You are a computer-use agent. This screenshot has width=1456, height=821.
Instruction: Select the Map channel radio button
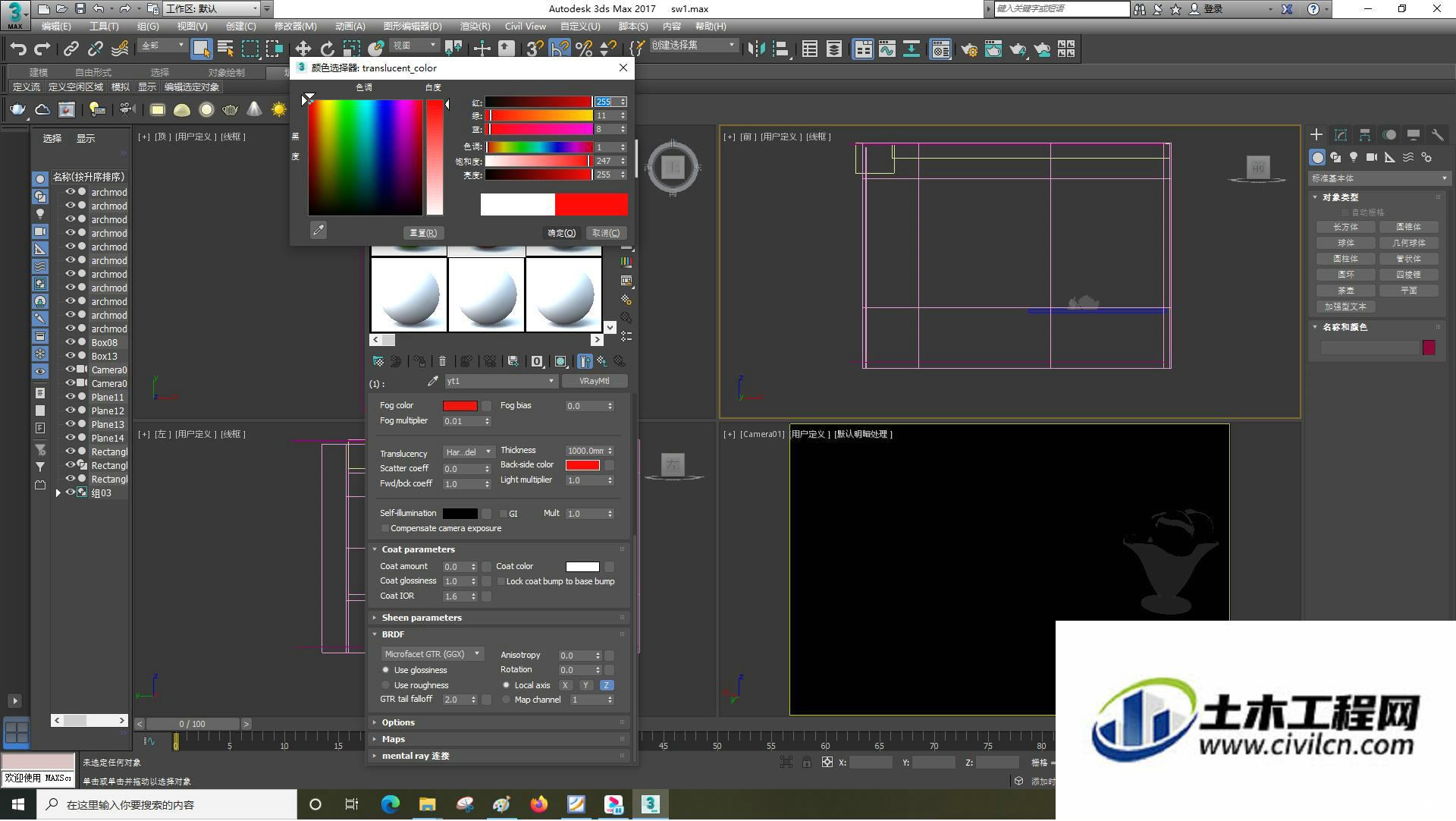tap(506, 700)
